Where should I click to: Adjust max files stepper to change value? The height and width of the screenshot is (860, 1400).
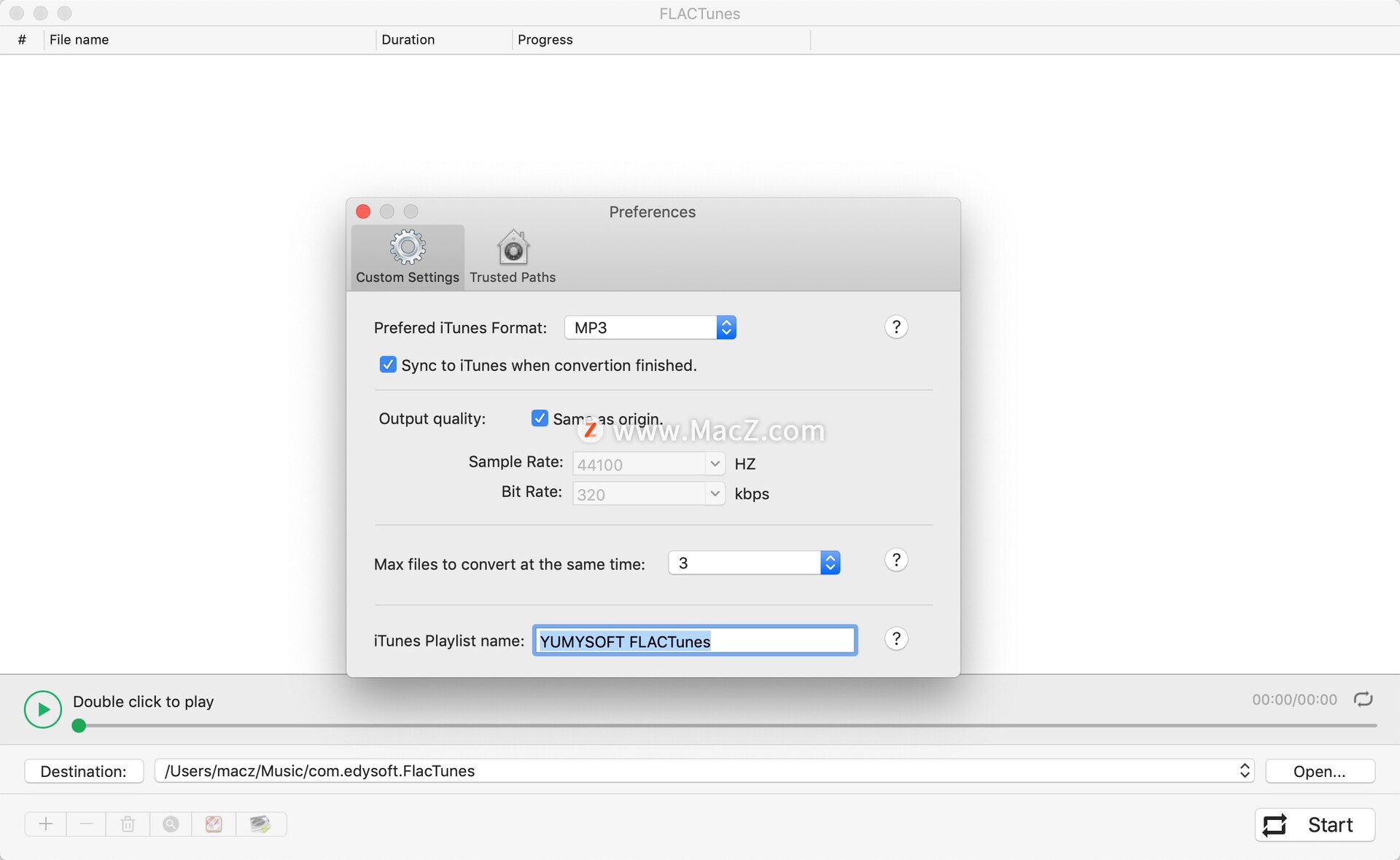(x=832, y=562)
